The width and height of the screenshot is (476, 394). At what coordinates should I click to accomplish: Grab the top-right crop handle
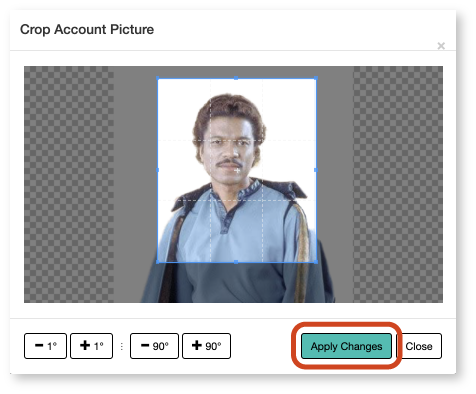tap(316, 78)
